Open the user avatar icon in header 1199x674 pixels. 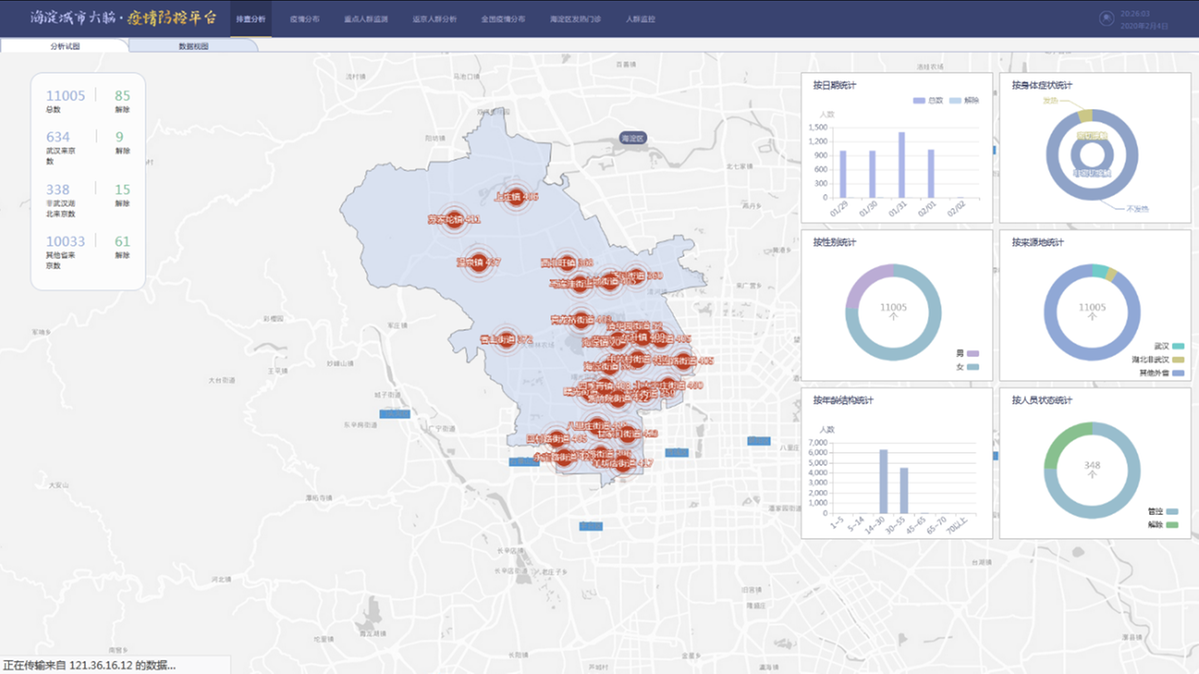pos(1106,19)
